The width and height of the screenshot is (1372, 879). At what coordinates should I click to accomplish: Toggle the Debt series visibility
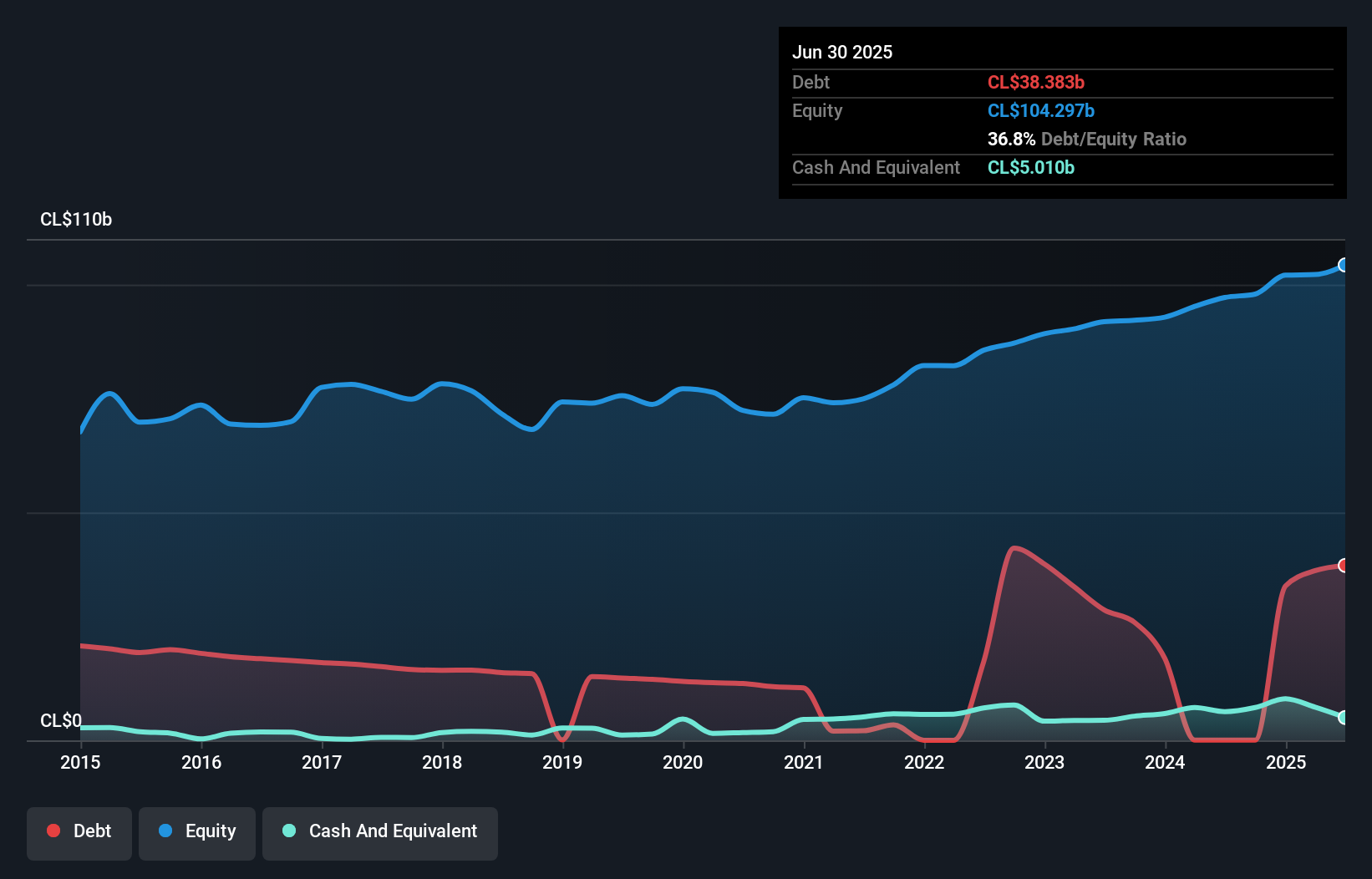point(79,832)
